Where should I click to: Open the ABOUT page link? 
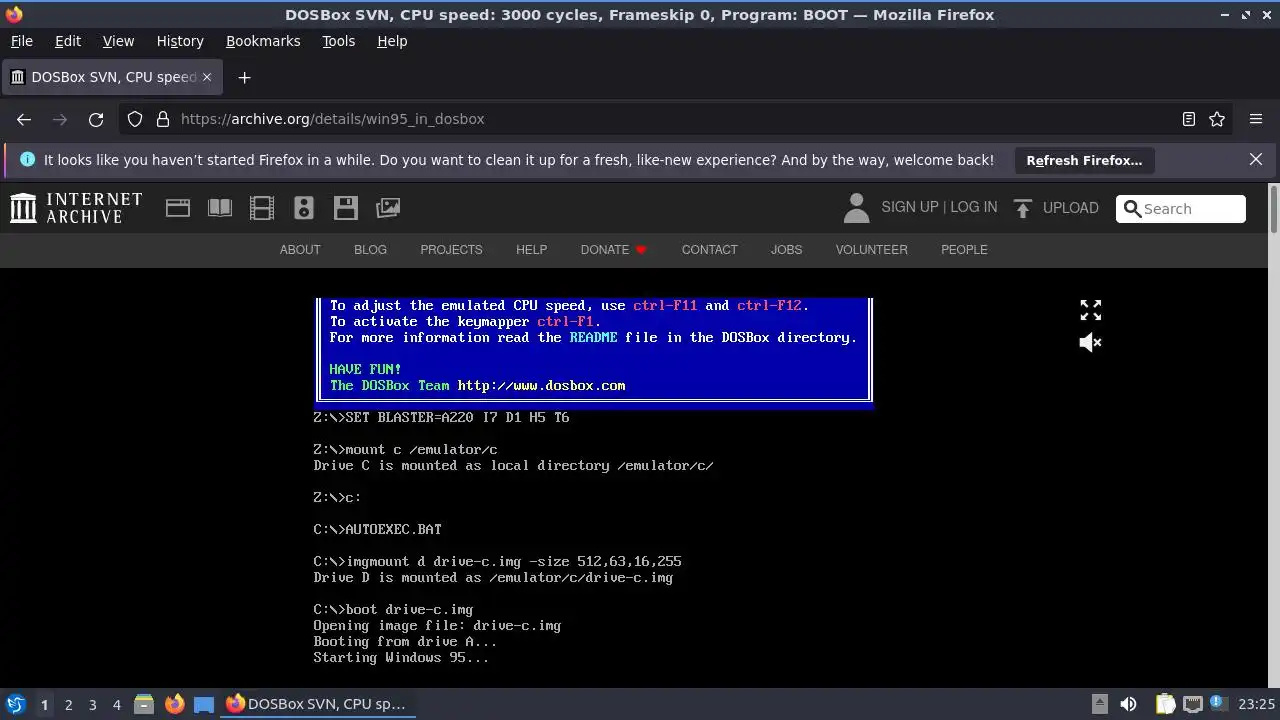300,250
